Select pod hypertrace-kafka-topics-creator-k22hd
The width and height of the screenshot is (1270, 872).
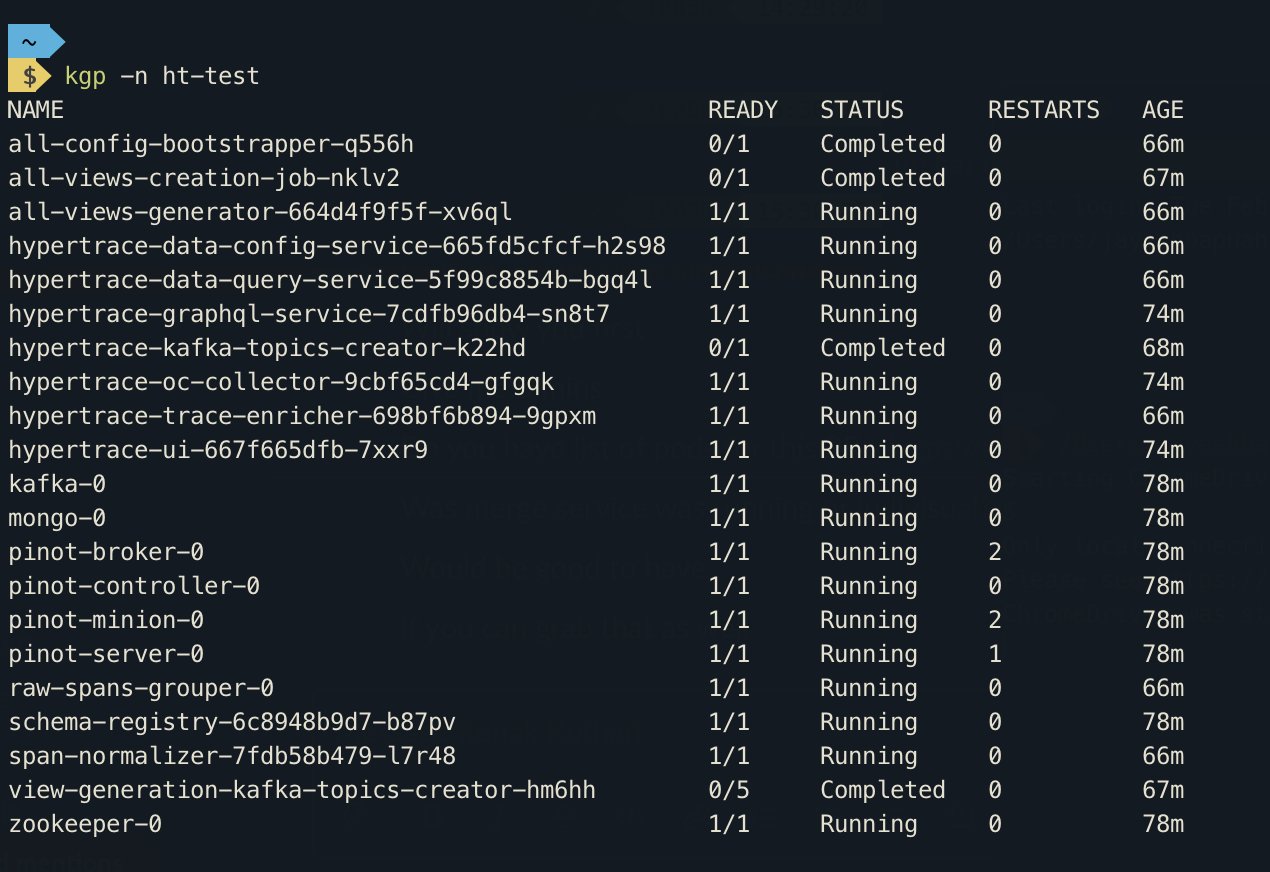pos(267,348)
